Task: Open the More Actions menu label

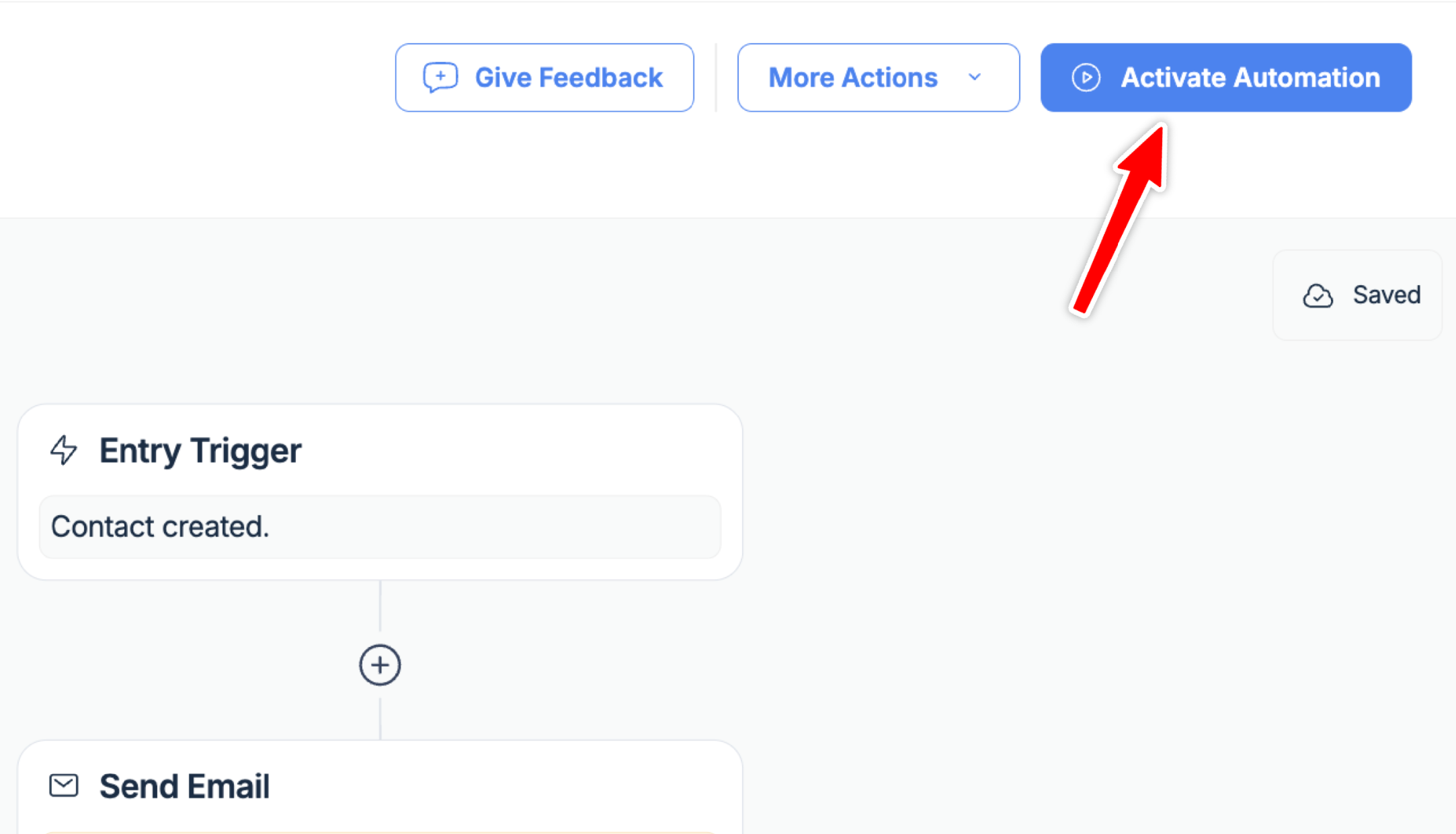Action: 852,77
